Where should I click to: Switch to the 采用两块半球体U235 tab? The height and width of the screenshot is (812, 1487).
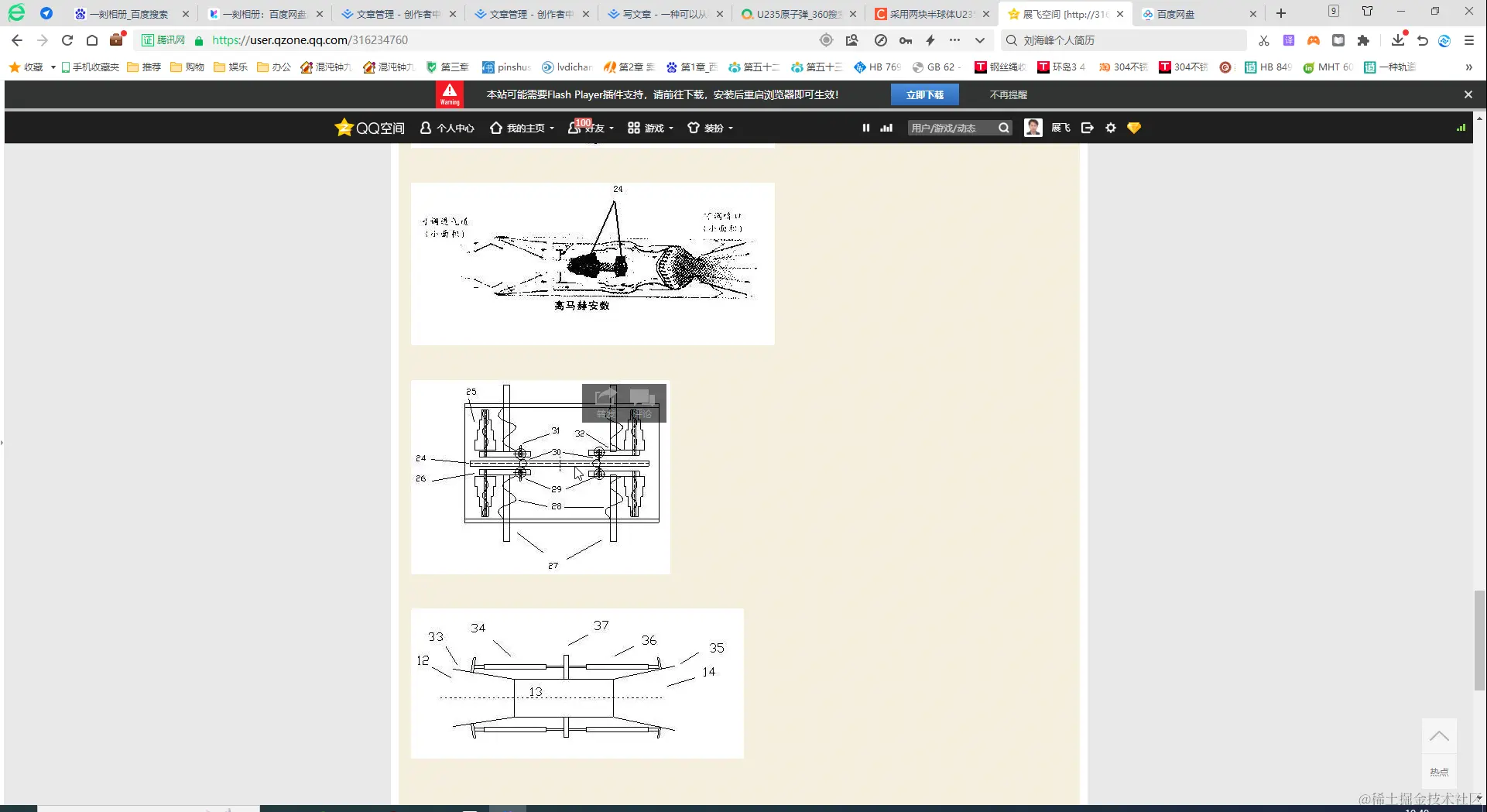click(931, 14)
